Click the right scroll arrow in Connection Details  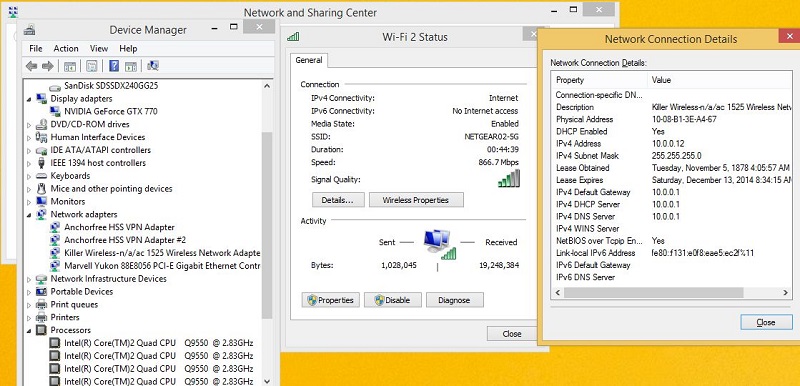(x=785, y=293)
